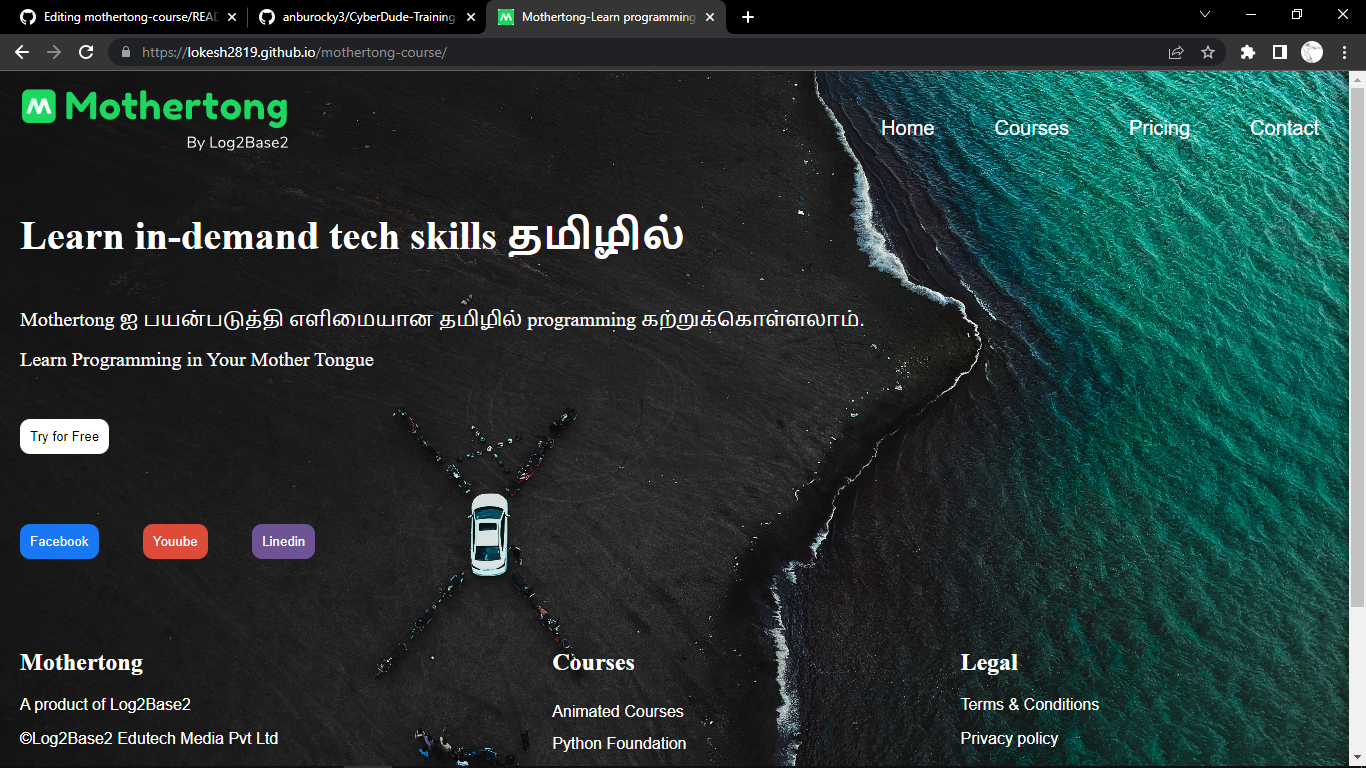Reload the current page
Screen dimensions: 1366x768
(86, 52)
